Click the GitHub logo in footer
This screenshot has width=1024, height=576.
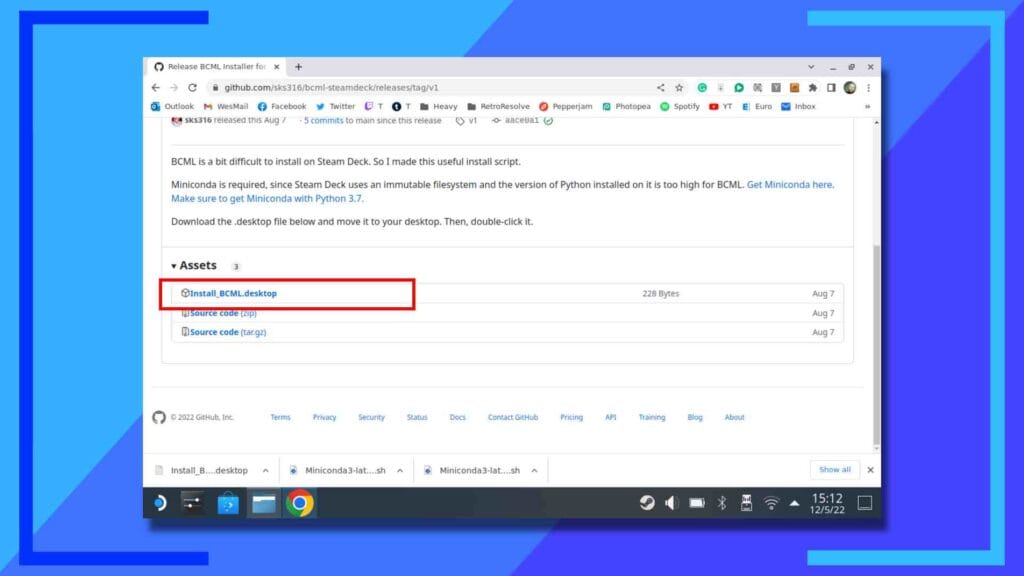[x=159, y=417]
